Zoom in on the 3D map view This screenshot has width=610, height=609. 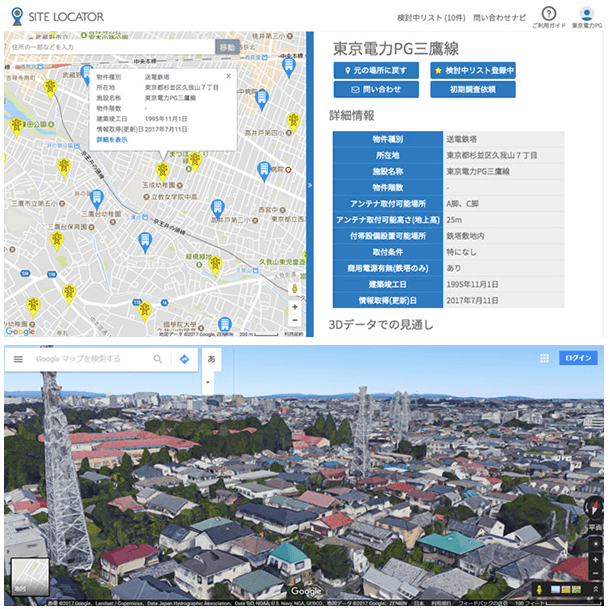click(x=595, y=560)
